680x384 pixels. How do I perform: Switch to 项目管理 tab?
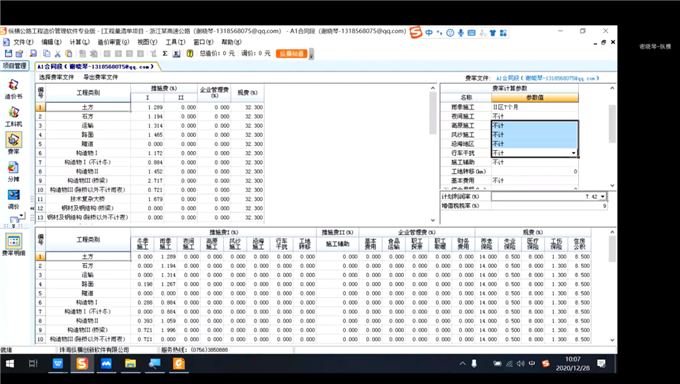[14, 66]
